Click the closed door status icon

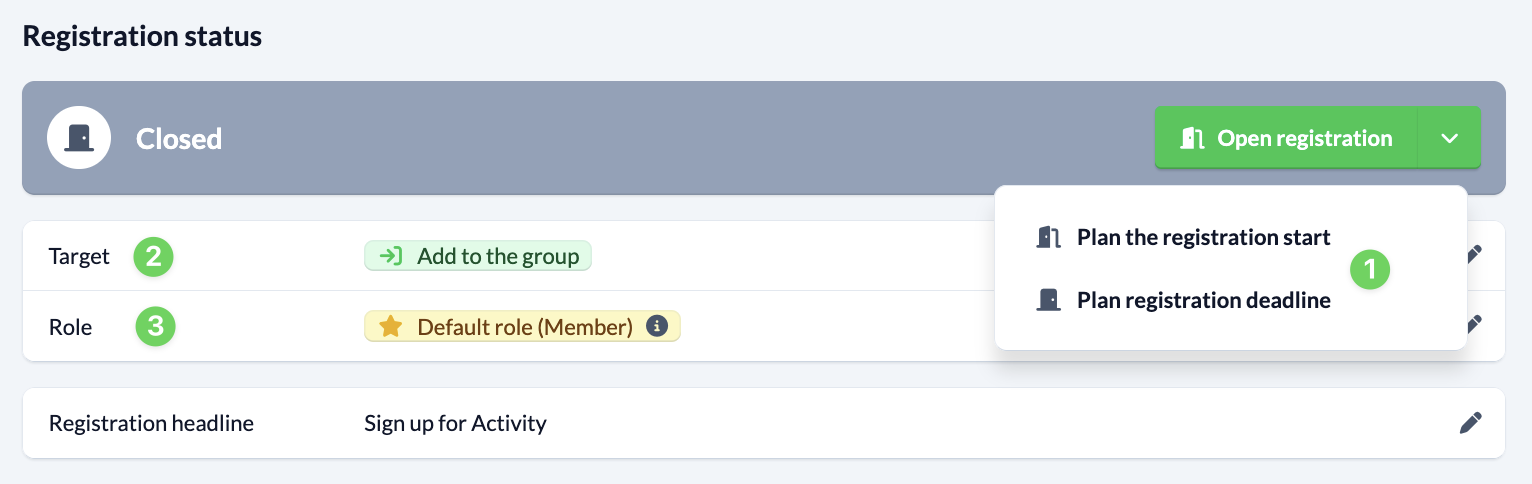point(78,138)
